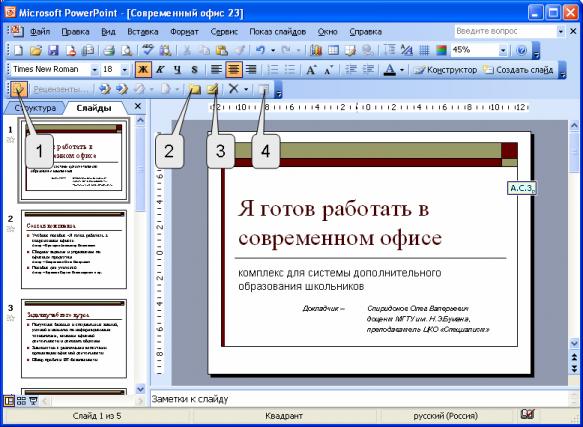Open the font size 18 dropdown

click(125, 70)
